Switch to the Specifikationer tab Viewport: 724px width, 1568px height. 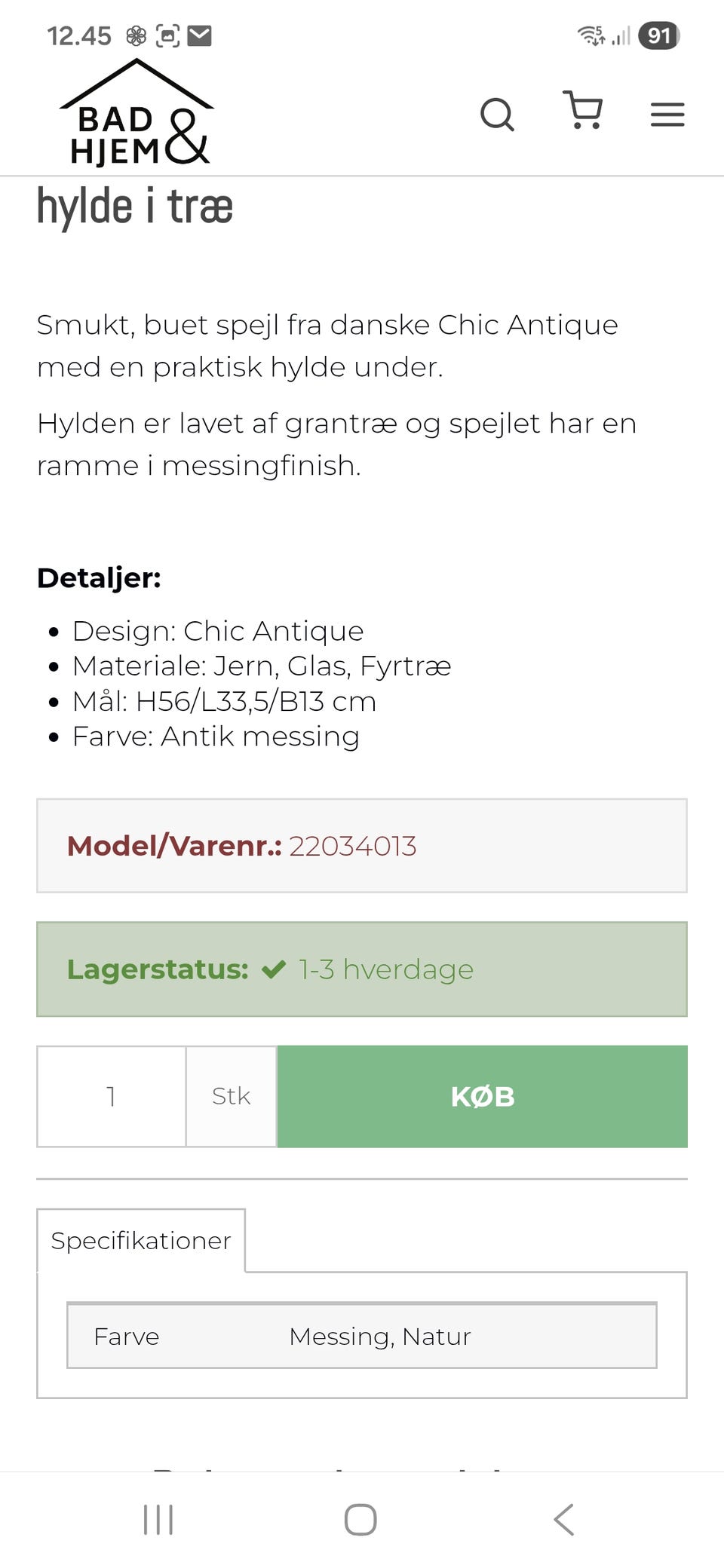pos(140,1240)
